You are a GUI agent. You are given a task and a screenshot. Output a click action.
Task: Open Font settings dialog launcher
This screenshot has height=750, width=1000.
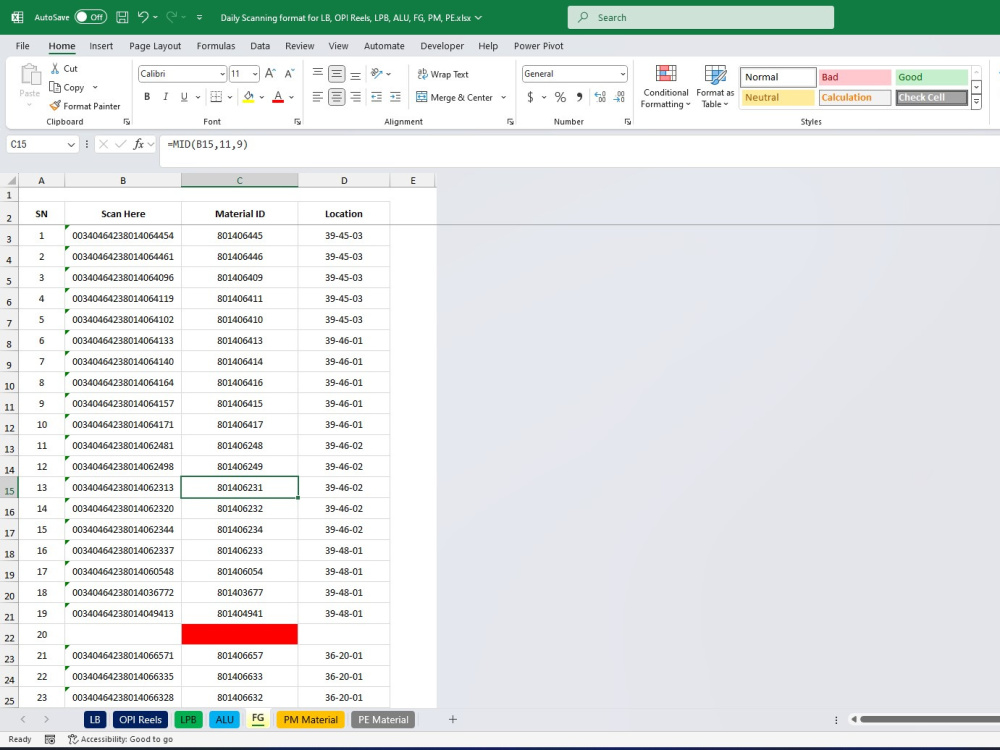(297, 122)
